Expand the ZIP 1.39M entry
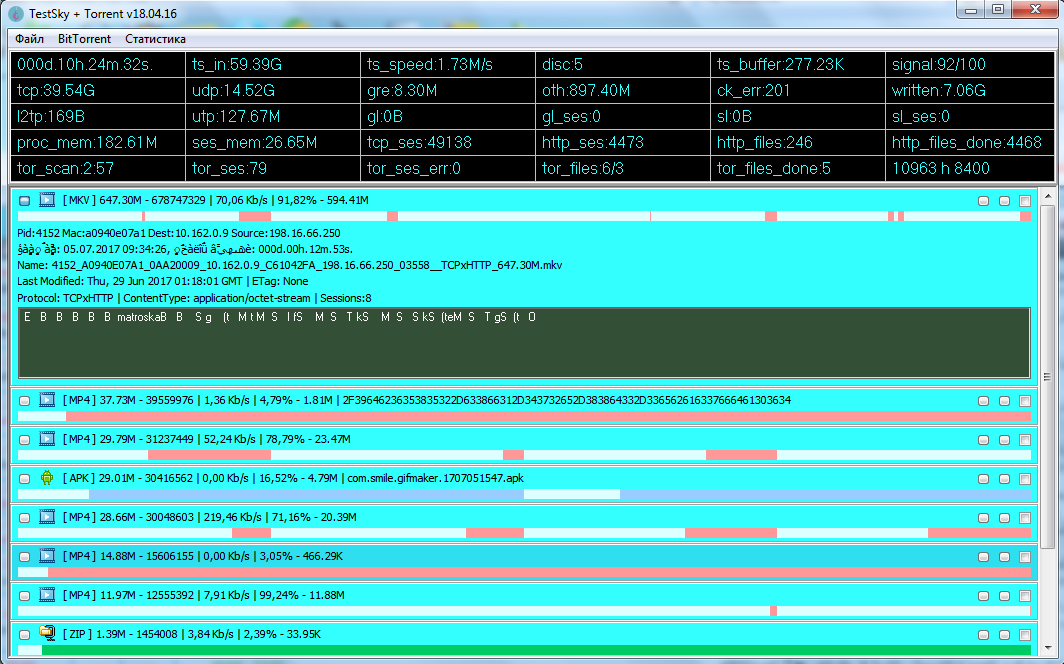 [x=25, y=634]
